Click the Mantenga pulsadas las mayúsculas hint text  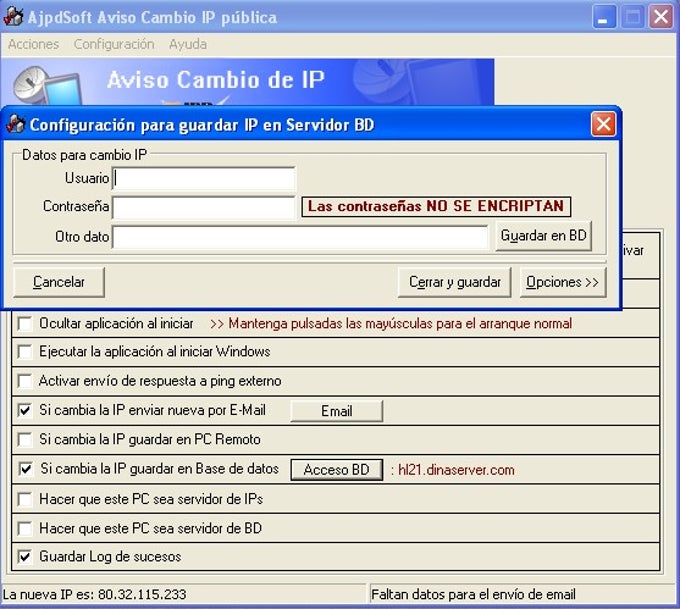tap(400, 324)
